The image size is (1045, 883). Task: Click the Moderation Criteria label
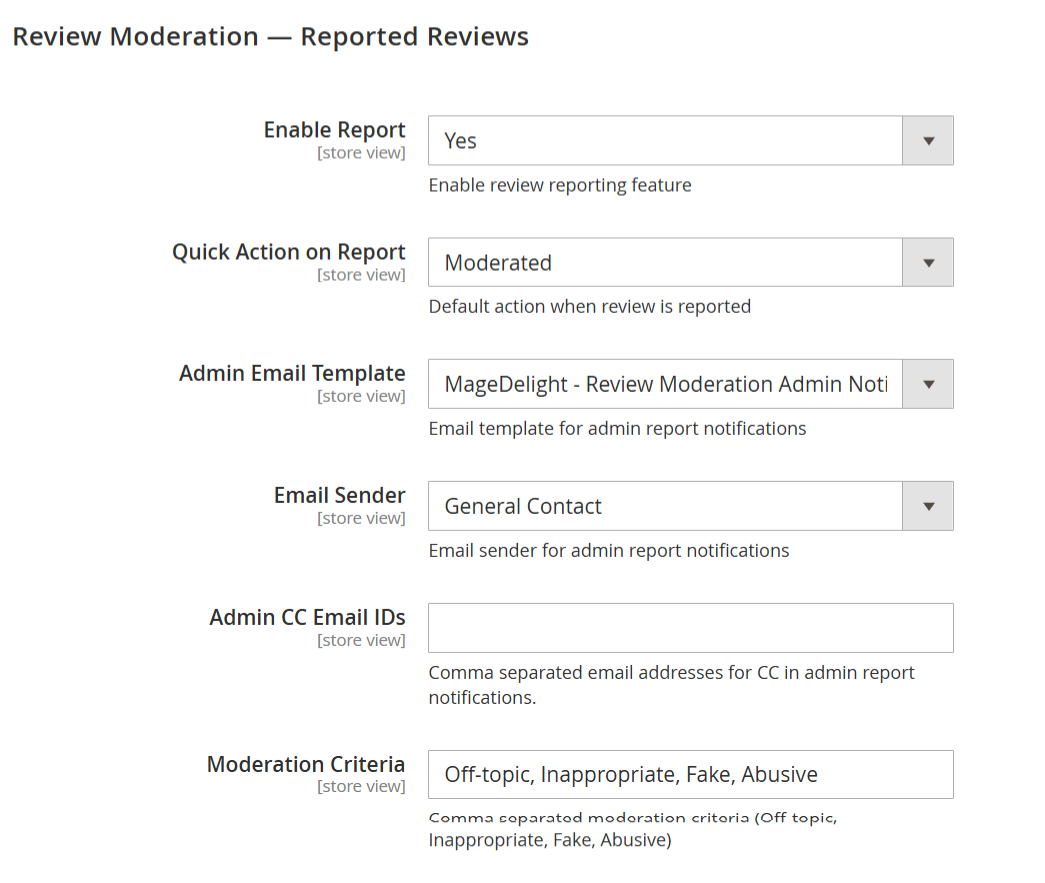pyautogui.click(x=306, y=764)
